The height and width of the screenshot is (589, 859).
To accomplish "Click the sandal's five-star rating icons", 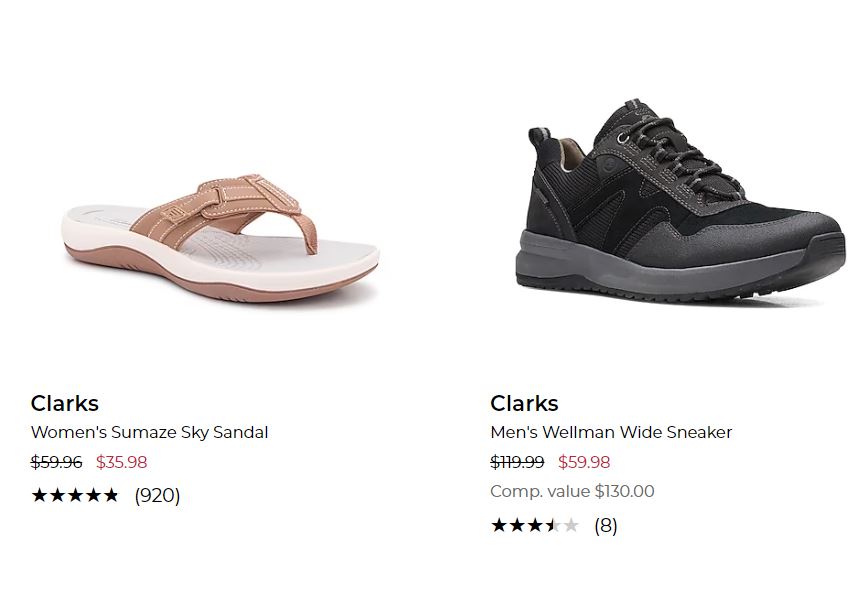I will tap(75, 495).
